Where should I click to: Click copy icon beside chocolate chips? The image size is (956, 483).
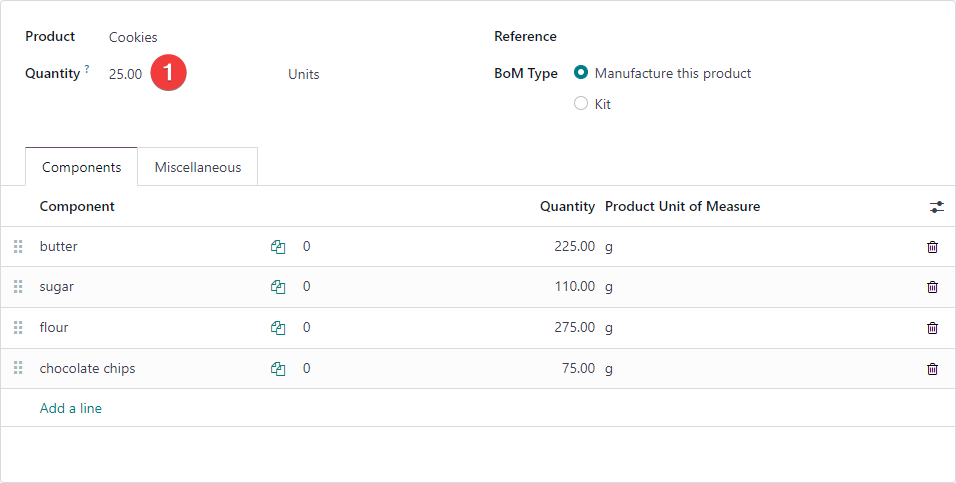click(278, 369)
